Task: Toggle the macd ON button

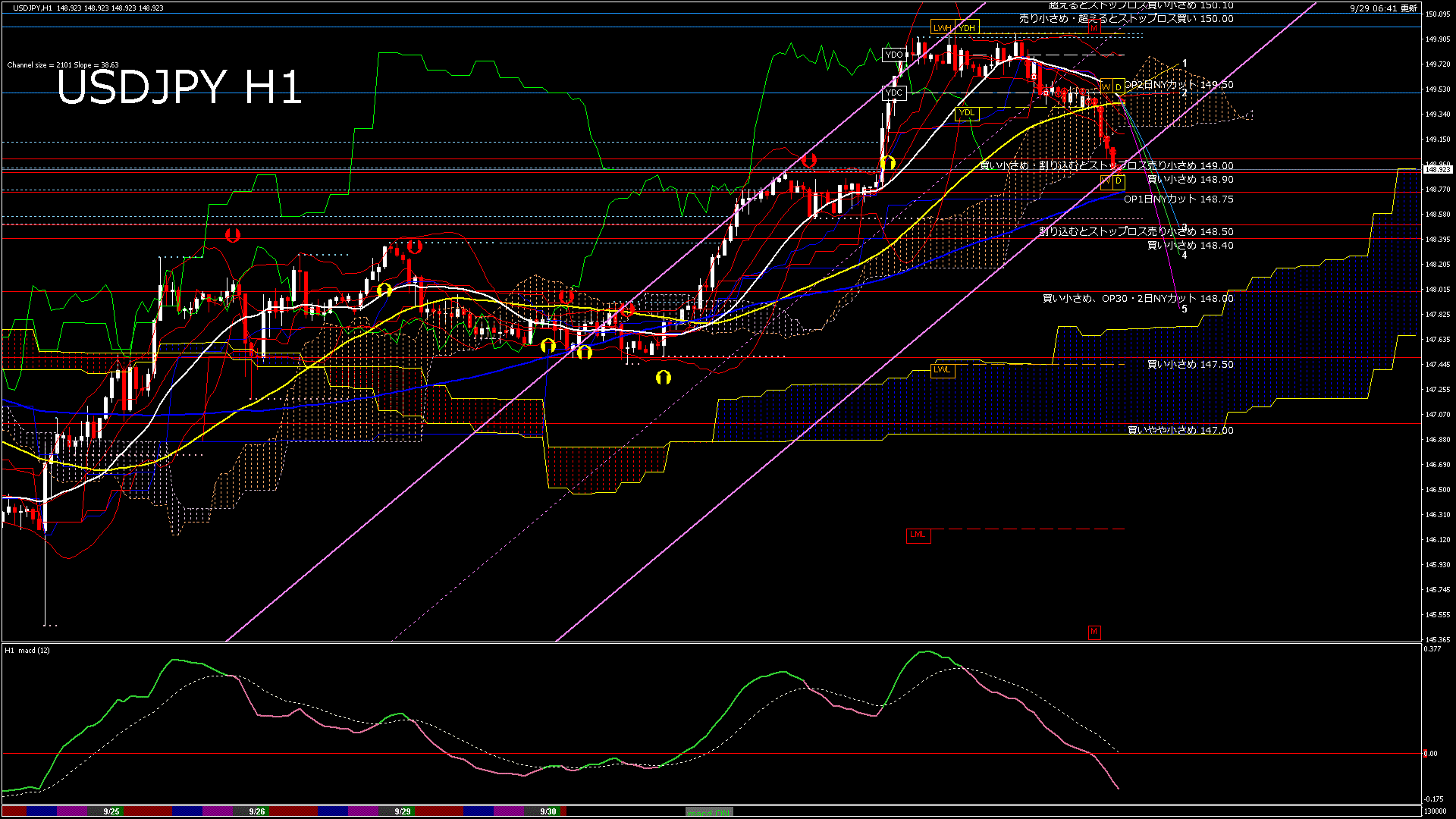Action: click(x=709, y=812)
